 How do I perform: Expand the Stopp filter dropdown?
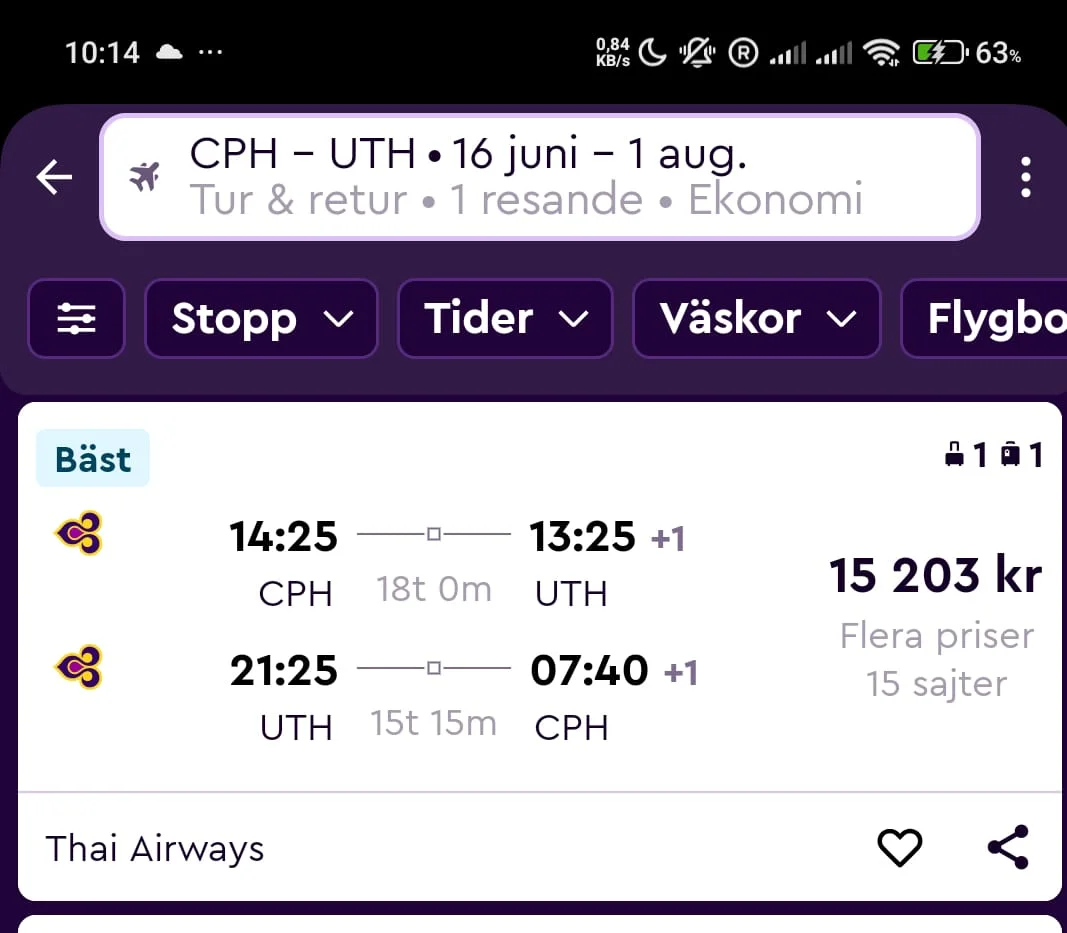(261, 319)
